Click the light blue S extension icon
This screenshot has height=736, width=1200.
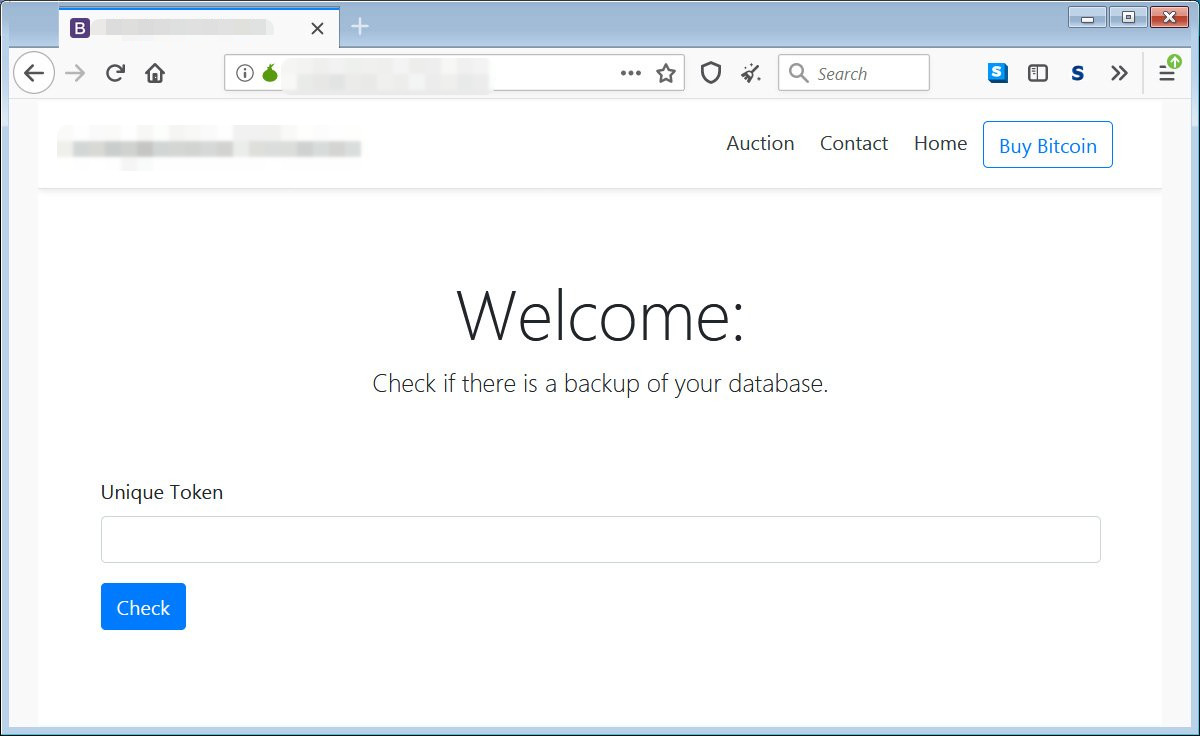tap(997, 73)
